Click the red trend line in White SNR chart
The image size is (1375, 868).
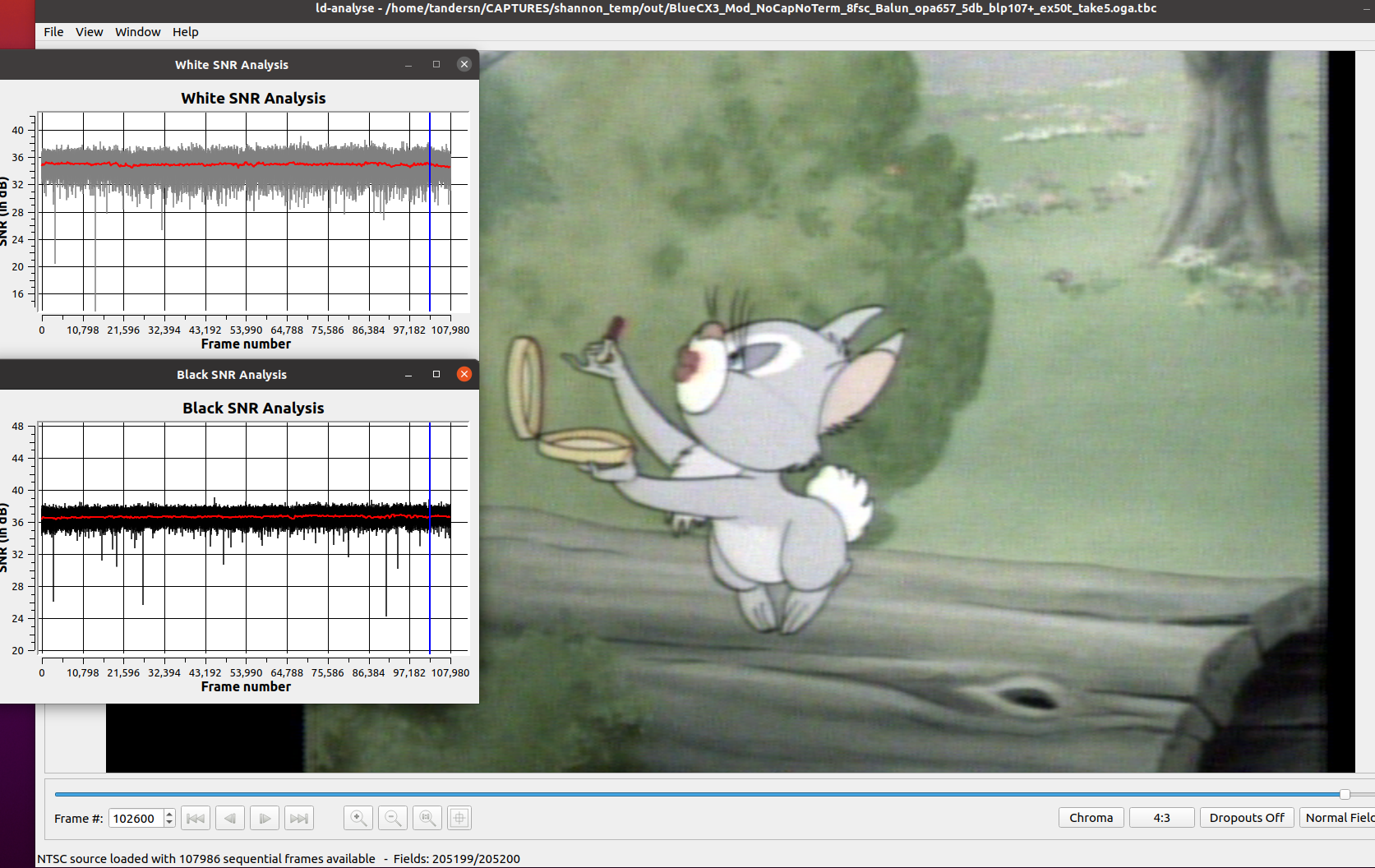[247, 165]
